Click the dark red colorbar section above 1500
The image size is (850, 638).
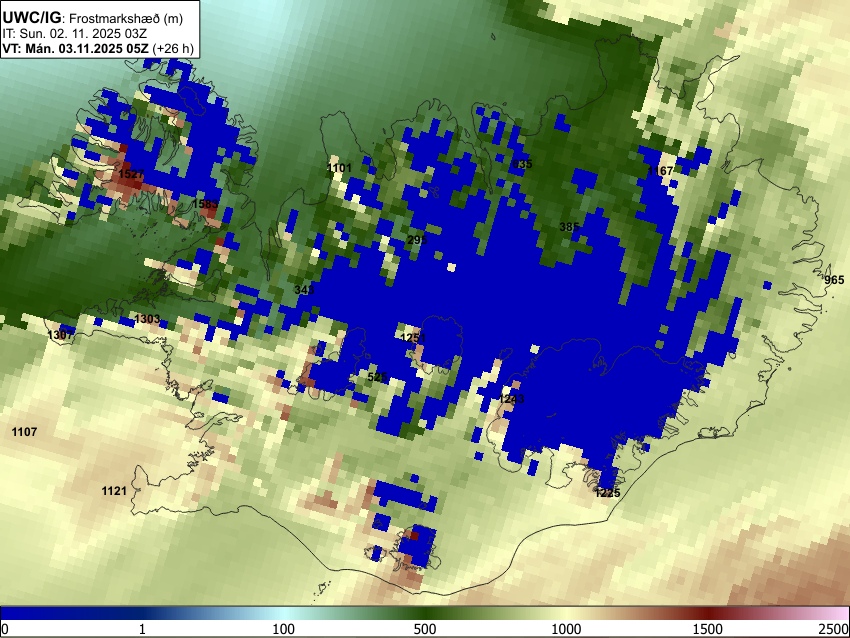pos(708,613)
